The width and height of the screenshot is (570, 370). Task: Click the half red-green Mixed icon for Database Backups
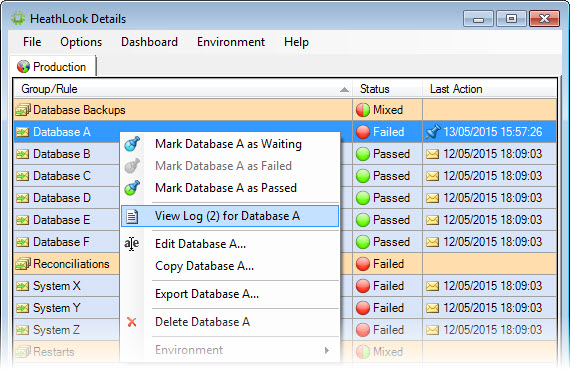[x=363, y=110]
